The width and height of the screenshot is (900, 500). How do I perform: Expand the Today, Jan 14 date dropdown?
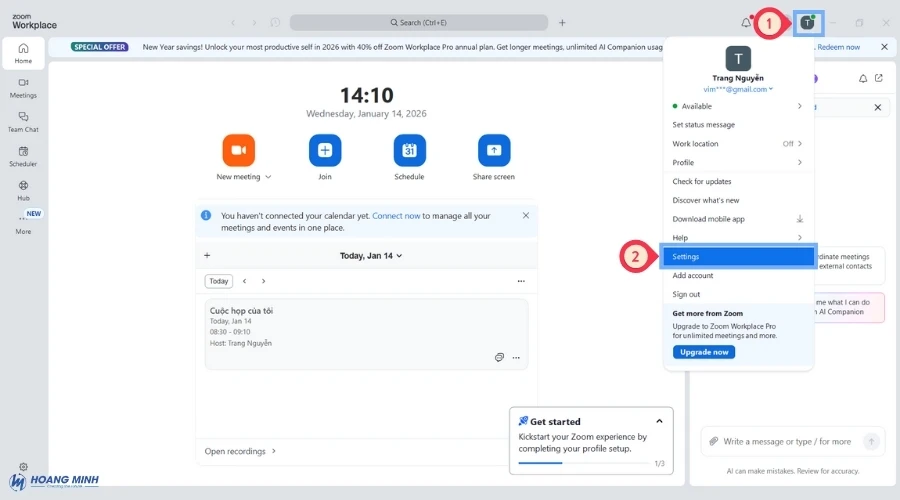pos(399,256)
